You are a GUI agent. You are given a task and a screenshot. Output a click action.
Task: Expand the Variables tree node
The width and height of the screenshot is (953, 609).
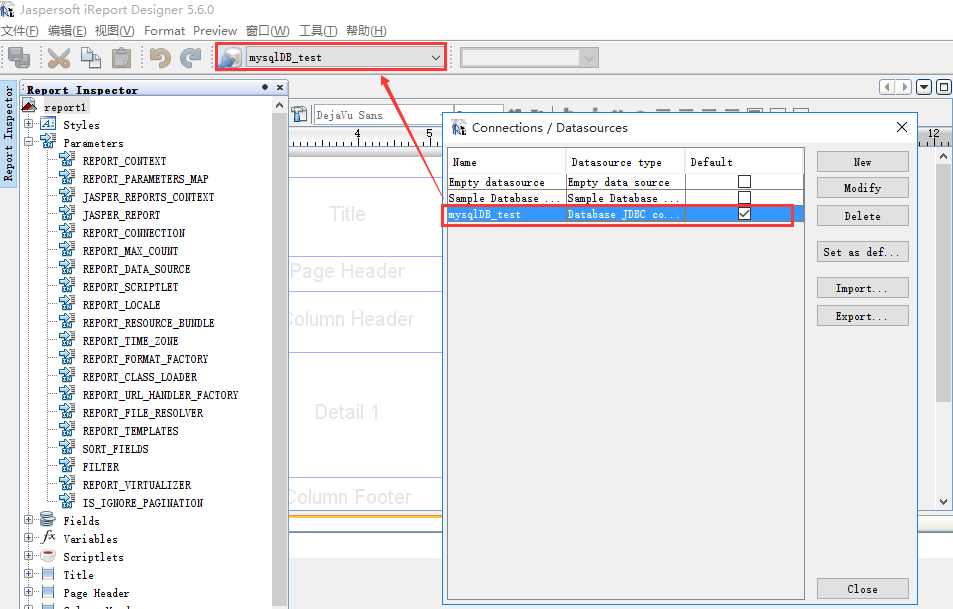click(28, 537)
